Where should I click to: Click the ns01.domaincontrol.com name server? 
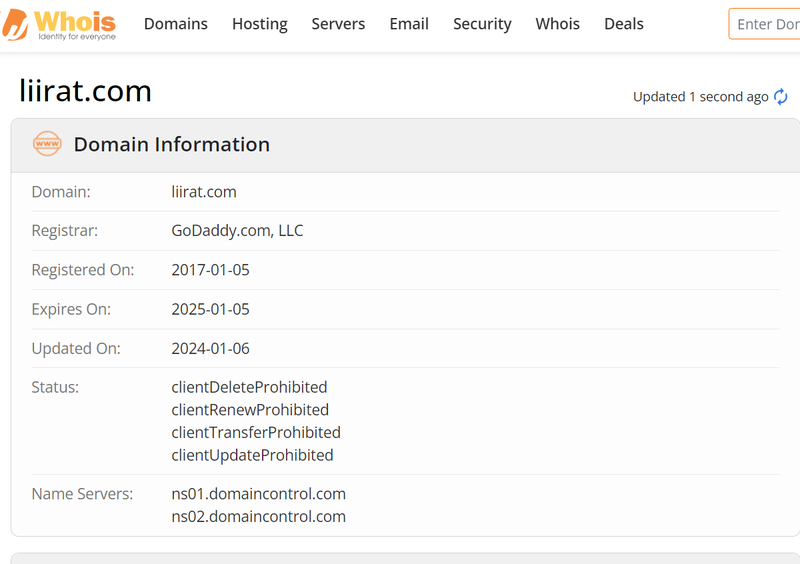pyautogui.click(x=258, y=494)
